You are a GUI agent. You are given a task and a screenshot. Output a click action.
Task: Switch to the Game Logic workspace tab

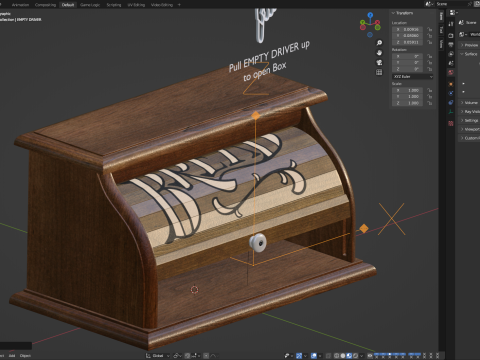pos(90,5)
